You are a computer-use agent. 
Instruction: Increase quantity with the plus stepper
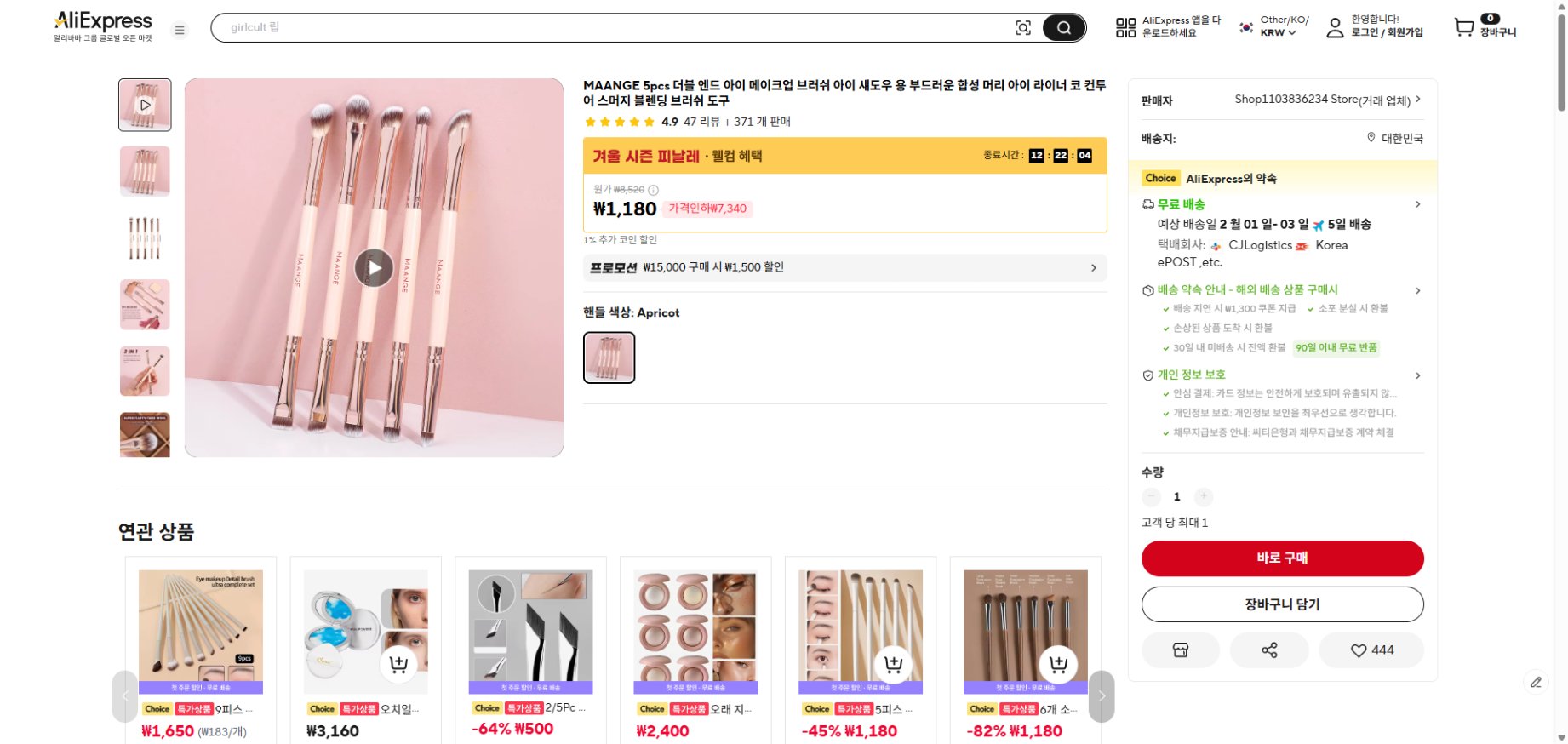1203,496
